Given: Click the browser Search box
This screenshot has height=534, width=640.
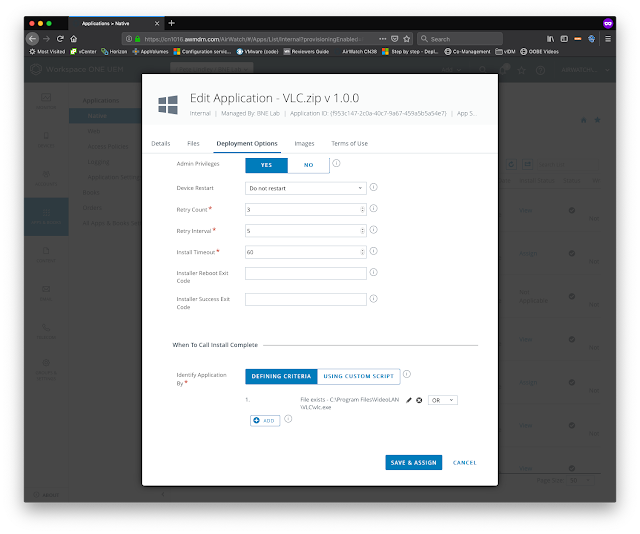Looking at the screenshot, I should coord(460,39).
